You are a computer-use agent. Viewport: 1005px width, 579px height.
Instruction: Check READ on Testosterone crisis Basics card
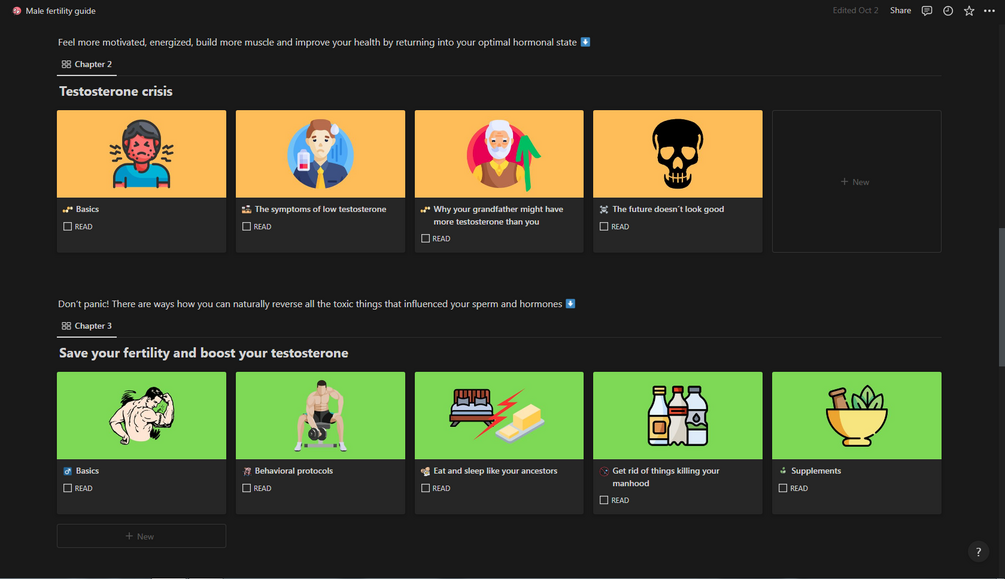[x=67, y=226]
